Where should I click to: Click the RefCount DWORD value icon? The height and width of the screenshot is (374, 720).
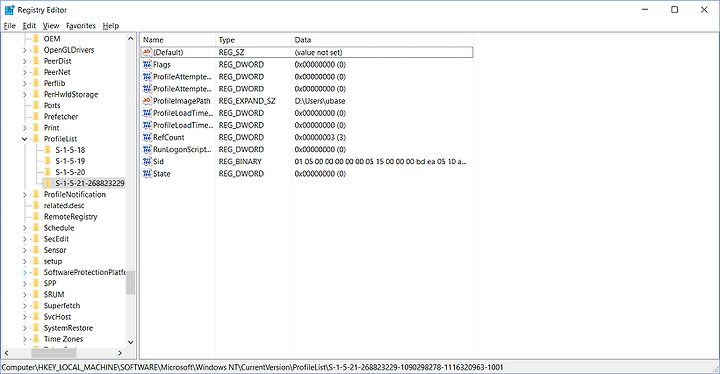(x=147, y=137)
